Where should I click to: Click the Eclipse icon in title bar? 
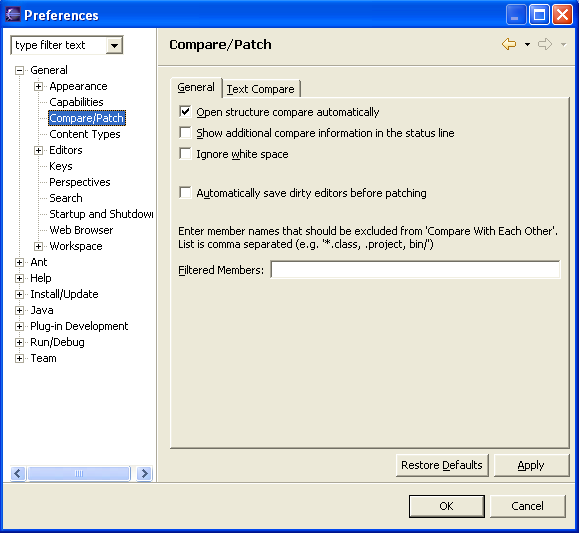pos(13,15)
